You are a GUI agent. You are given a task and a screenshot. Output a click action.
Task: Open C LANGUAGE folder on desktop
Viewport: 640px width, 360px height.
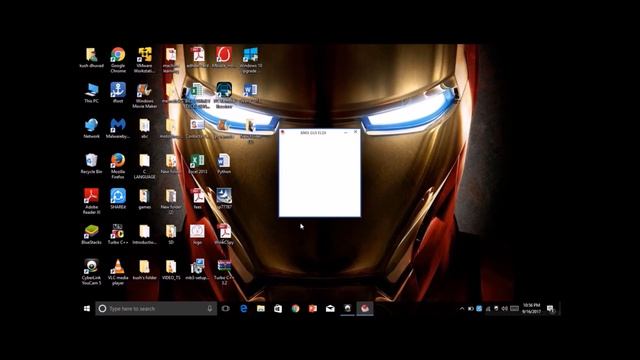click(144, 166)
